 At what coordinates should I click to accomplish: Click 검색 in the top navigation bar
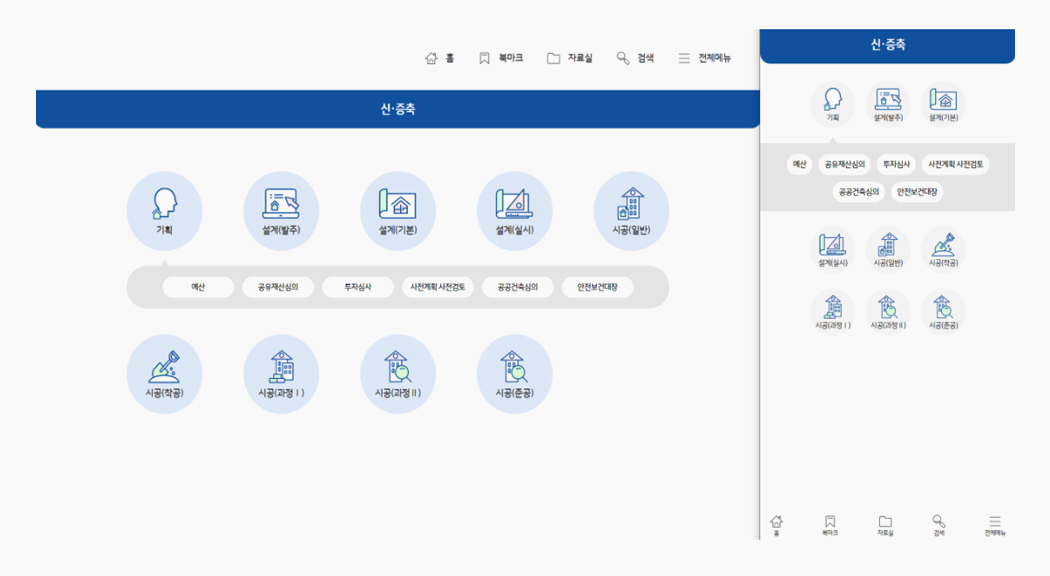coord(635,58)
